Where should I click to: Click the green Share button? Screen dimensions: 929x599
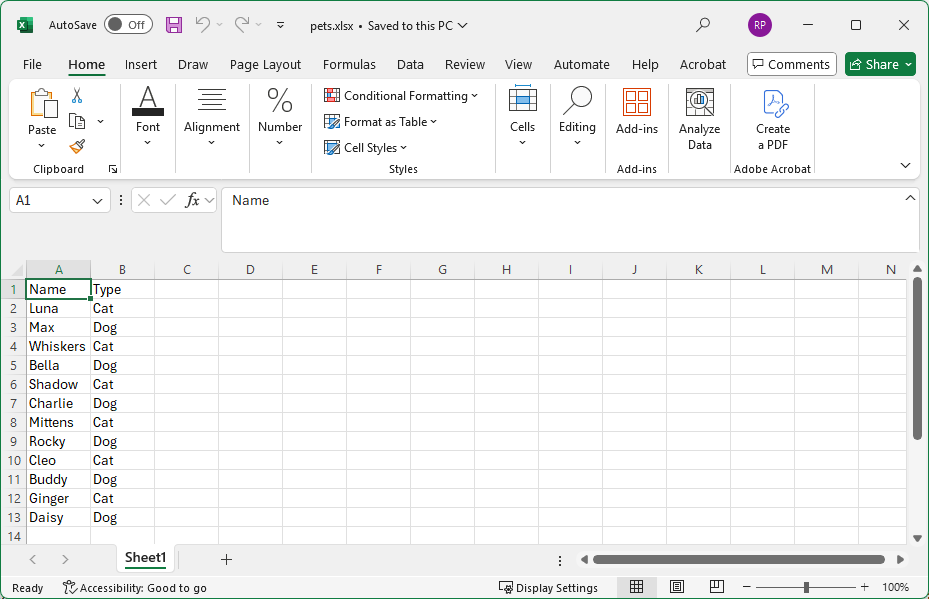(x=880, y=64)
